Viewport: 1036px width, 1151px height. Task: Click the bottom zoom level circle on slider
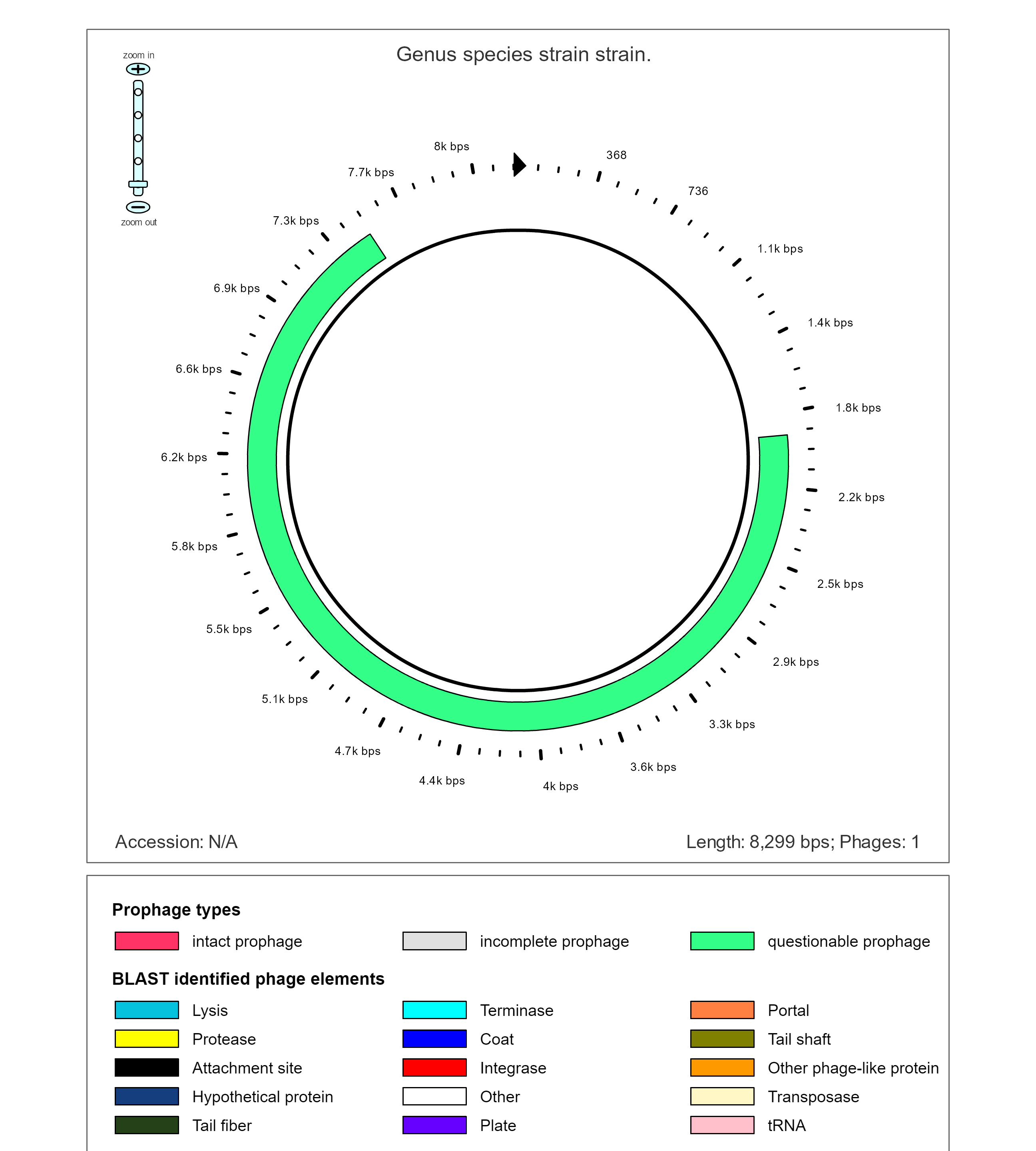(138, 161)
